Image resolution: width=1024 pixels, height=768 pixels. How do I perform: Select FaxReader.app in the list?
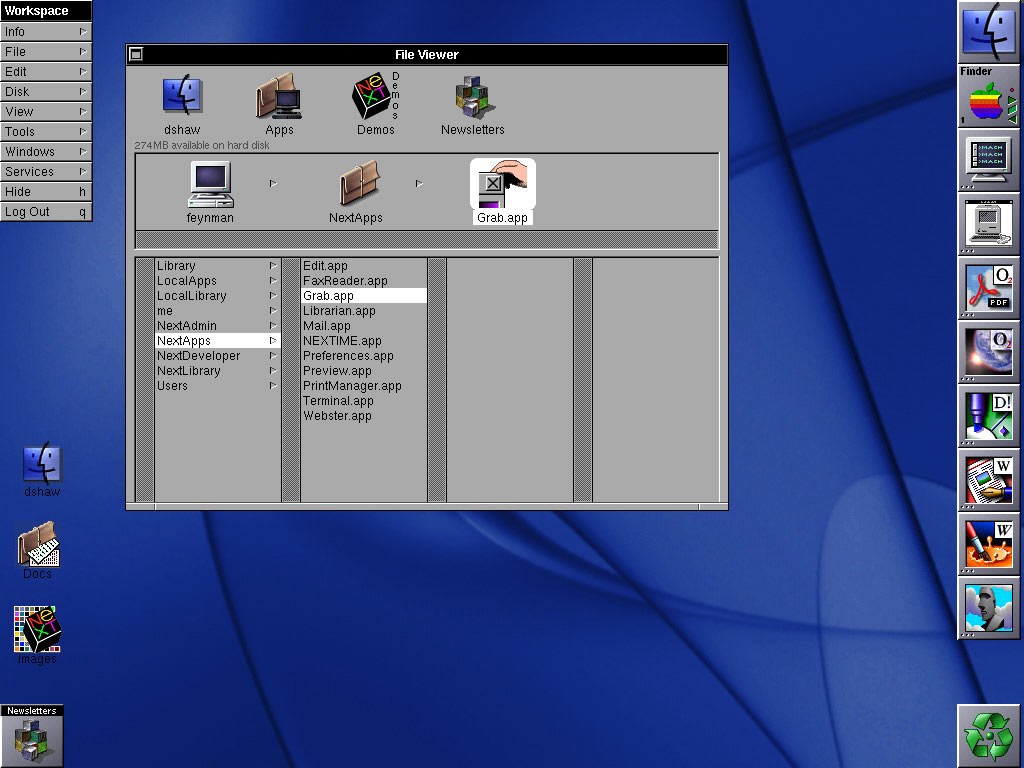click(364, 281)
